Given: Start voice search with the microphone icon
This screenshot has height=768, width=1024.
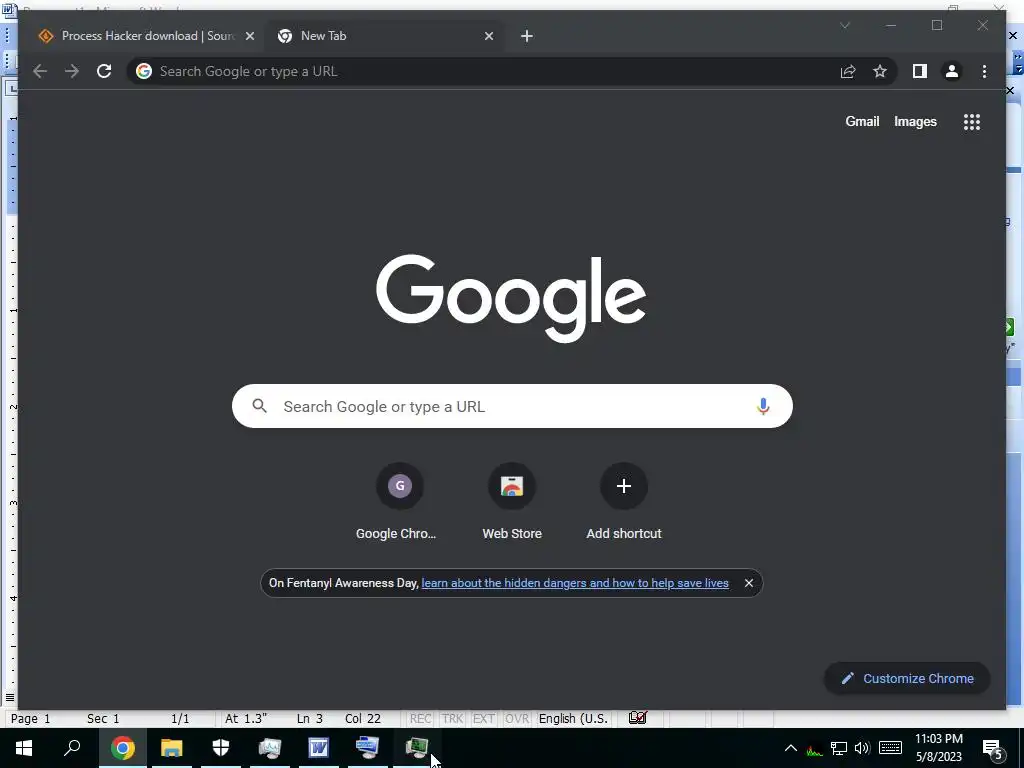Looking at the screenshot, I should point(763,406).
